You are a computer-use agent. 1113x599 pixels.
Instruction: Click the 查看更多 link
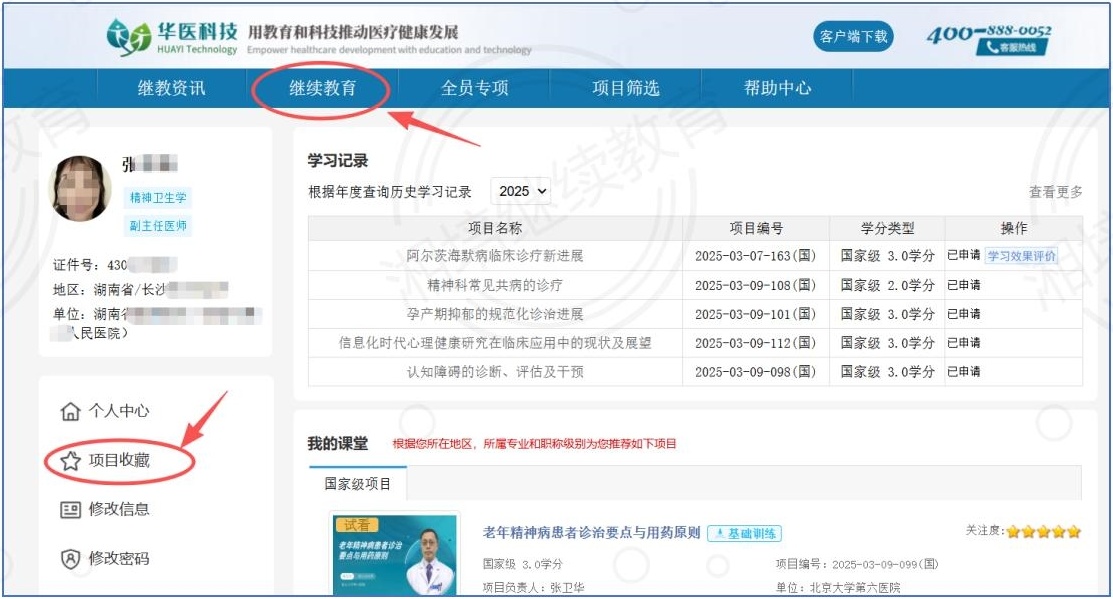point(1055,192)
